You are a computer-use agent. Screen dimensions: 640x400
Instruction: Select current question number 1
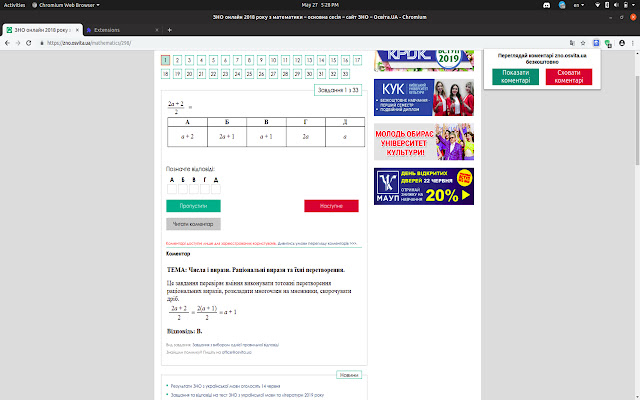165,60
